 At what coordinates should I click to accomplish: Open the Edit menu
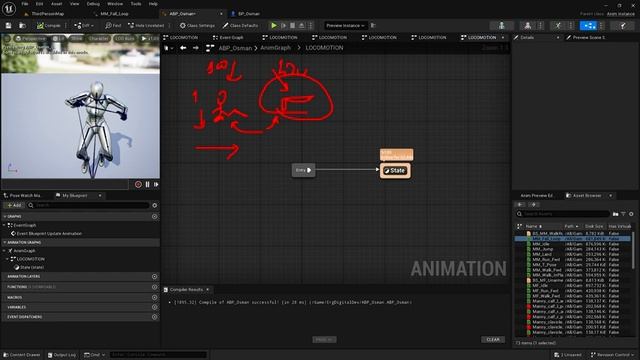pos(39,4)
